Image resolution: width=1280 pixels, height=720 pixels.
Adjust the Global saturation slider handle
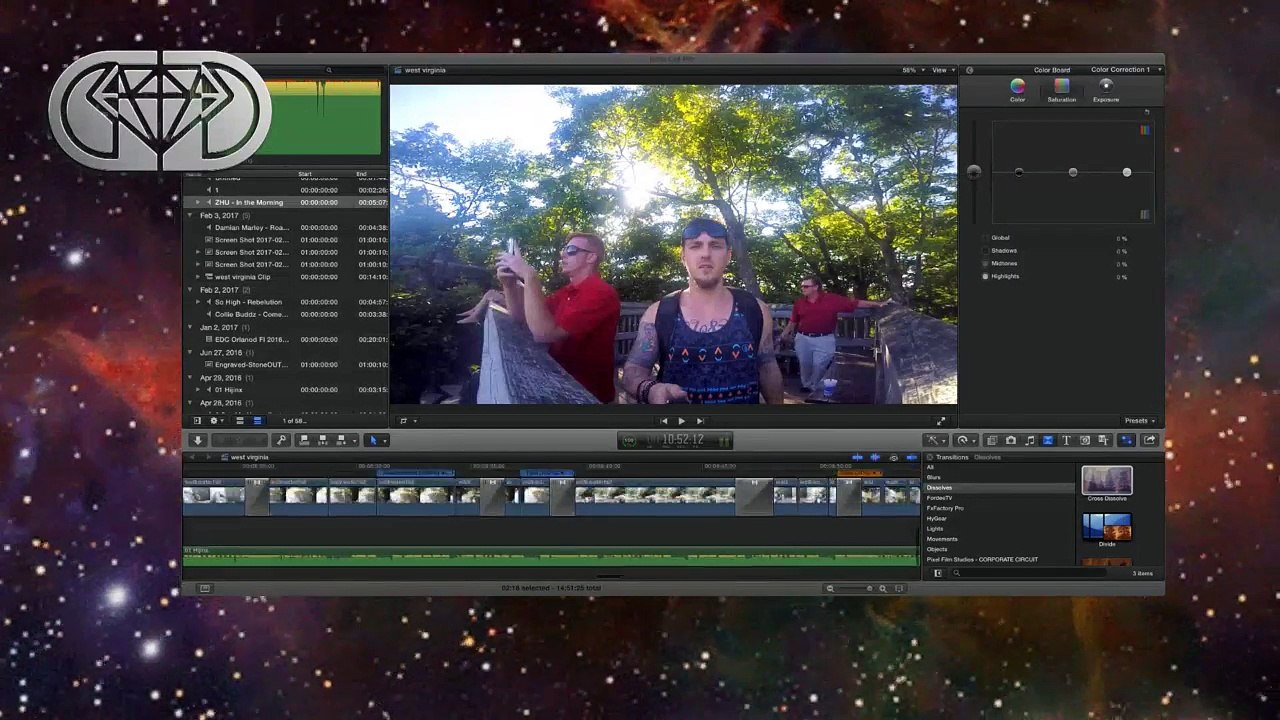click(974, 172)
